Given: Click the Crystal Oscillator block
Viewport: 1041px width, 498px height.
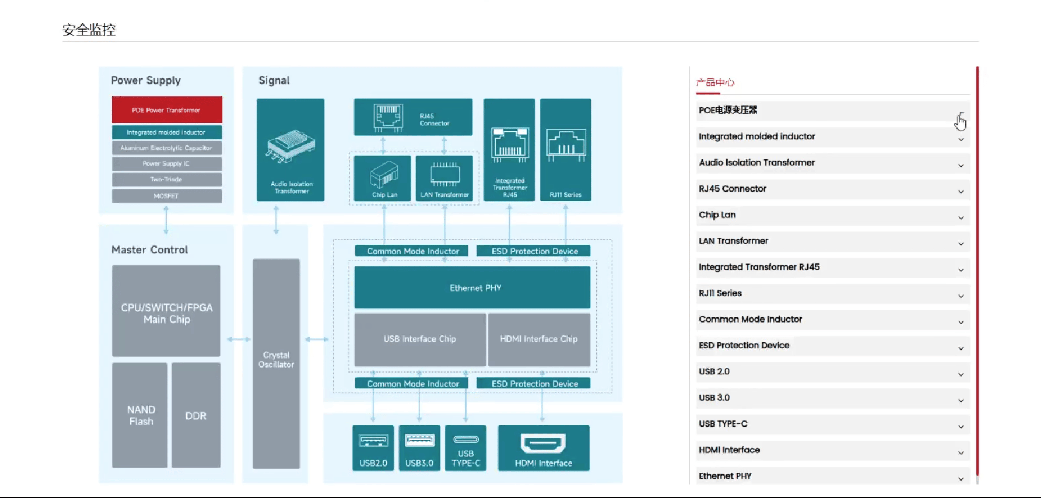Looking at the screenshot, I should click(276, 363).
